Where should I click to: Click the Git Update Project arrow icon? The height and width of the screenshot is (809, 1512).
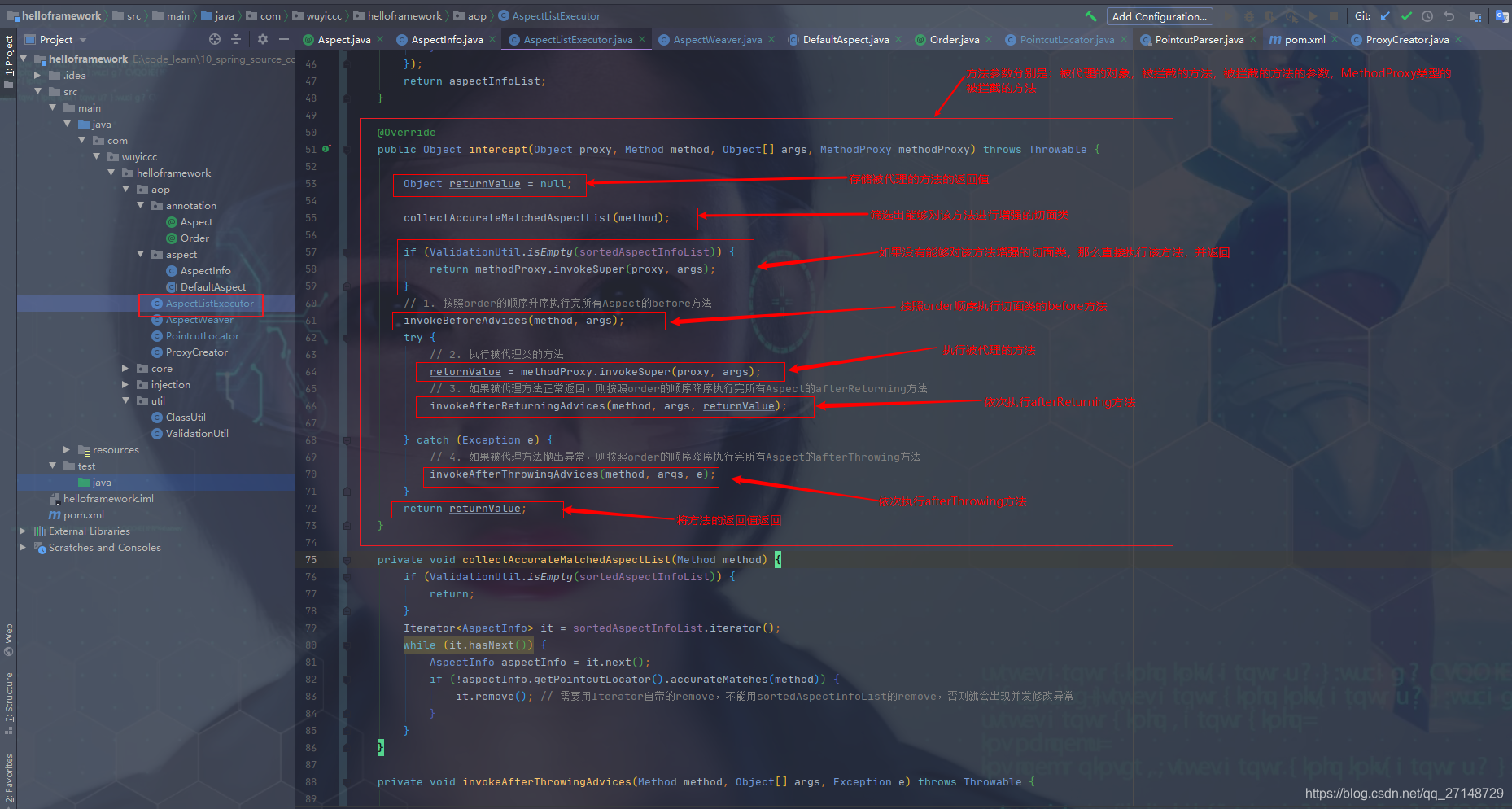pos(1385,16)
